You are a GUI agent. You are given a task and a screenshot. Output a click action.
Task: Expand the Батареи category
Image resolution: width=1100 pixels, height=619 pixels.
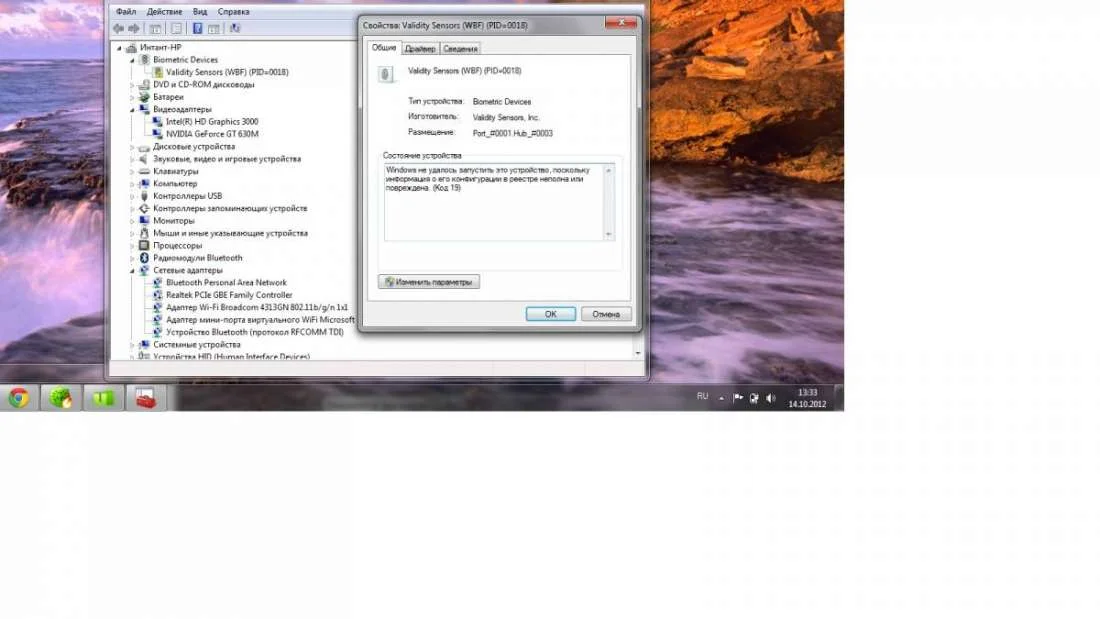point(132,98)
